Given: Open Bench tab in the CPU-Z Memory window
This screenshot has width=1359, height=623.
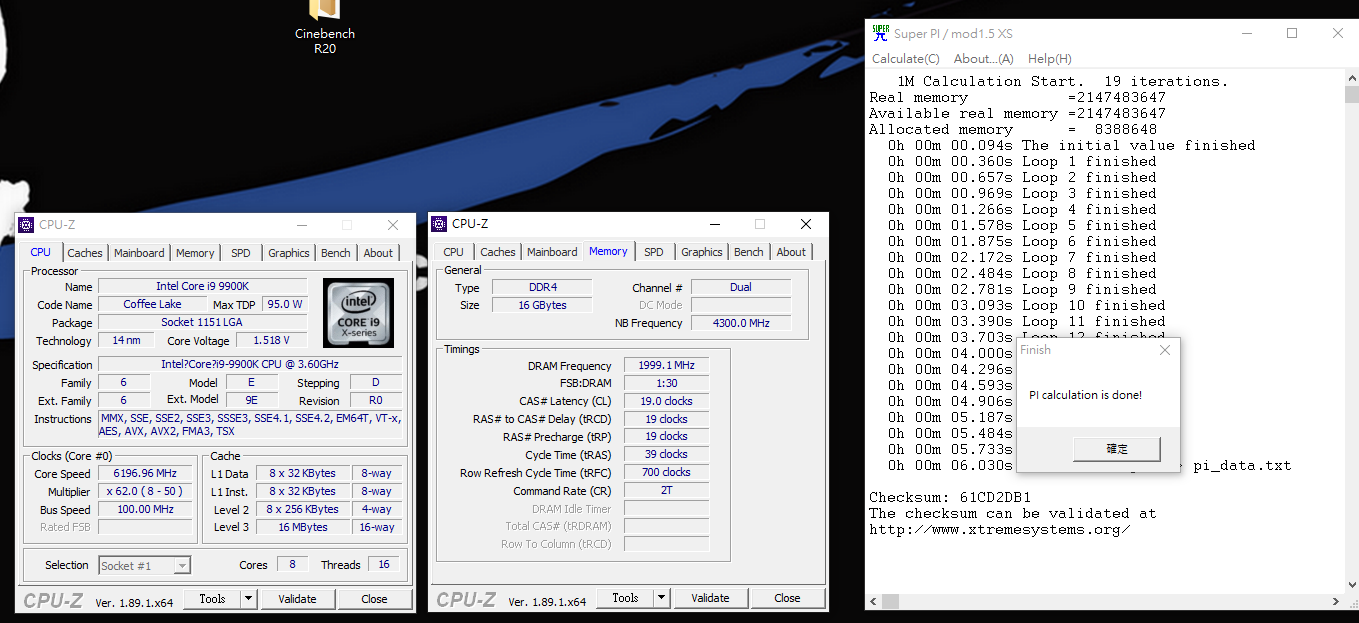Looking at the screenshot, I should click(749, 252).
